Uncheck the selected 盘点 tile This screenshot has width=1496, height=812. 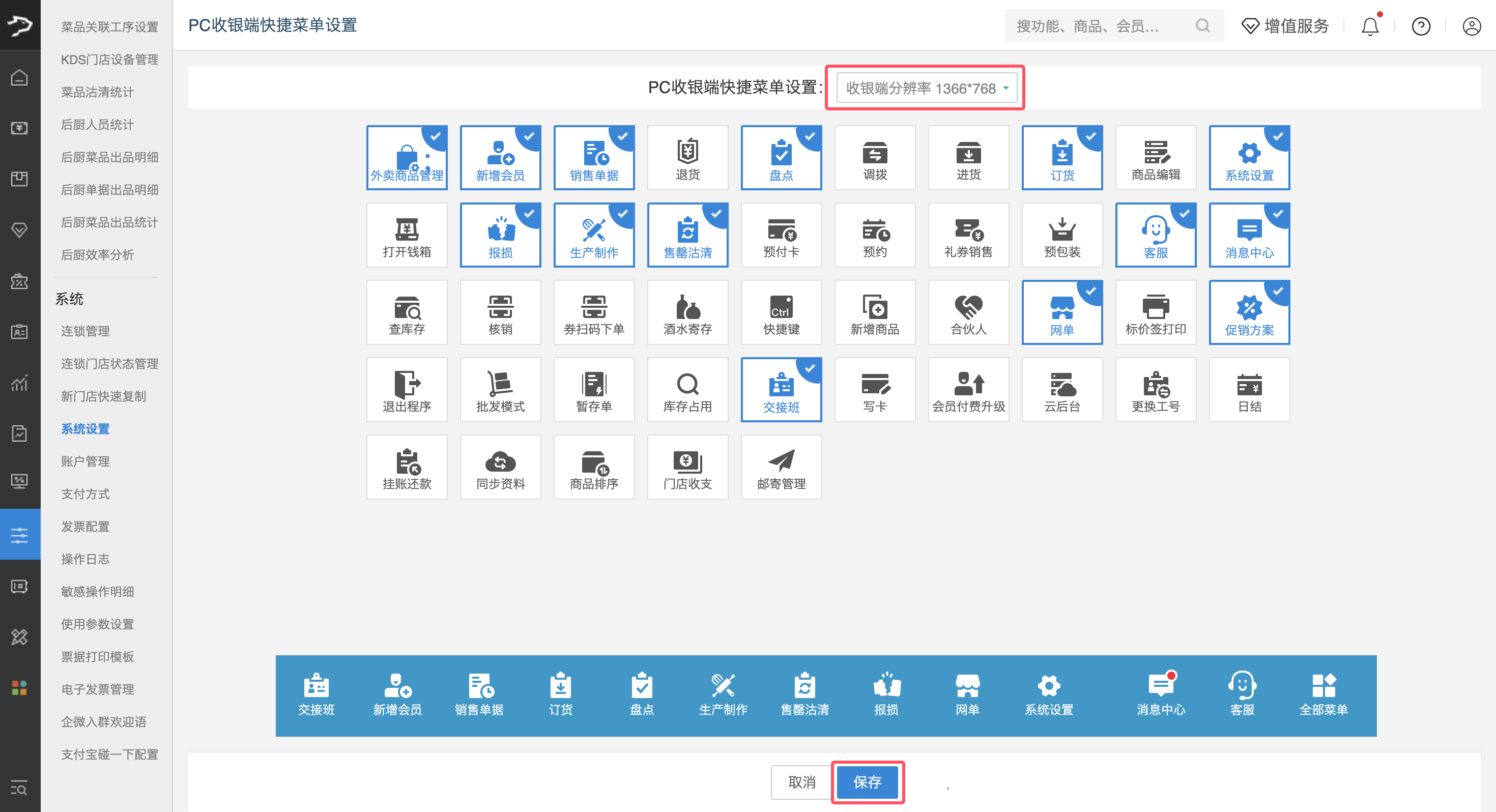(x=781, y=158)
